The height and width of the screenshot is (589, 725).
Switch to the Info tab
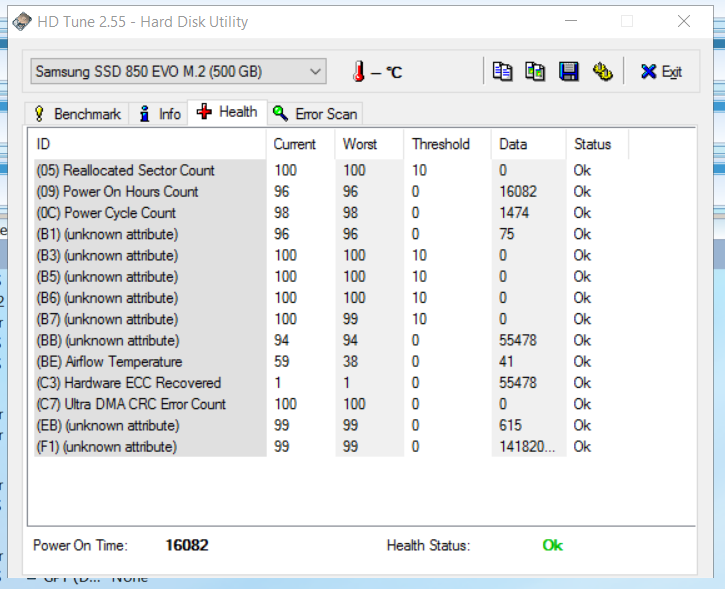[159, 114]
